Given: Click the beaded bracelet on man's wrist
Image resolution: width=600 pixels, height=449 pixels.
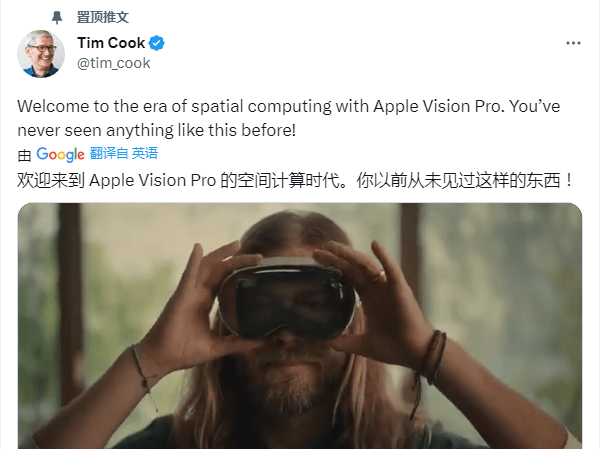Looking at the screenshot, I should tap(435, 357).
